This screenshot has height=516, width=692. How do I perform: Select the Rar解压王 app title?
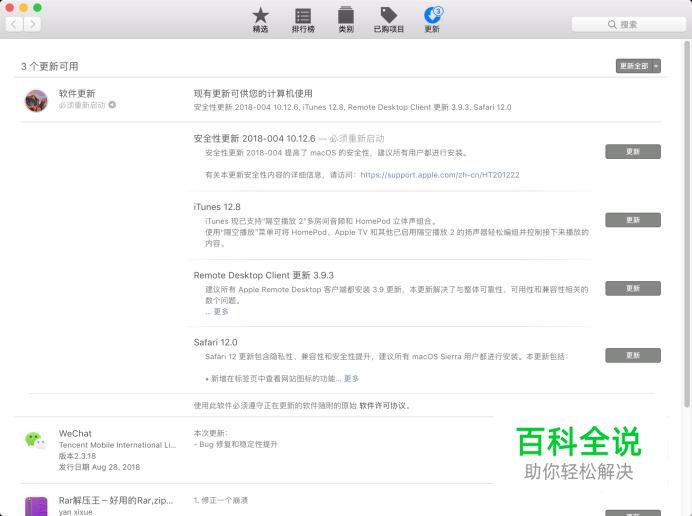coord(116,500)
